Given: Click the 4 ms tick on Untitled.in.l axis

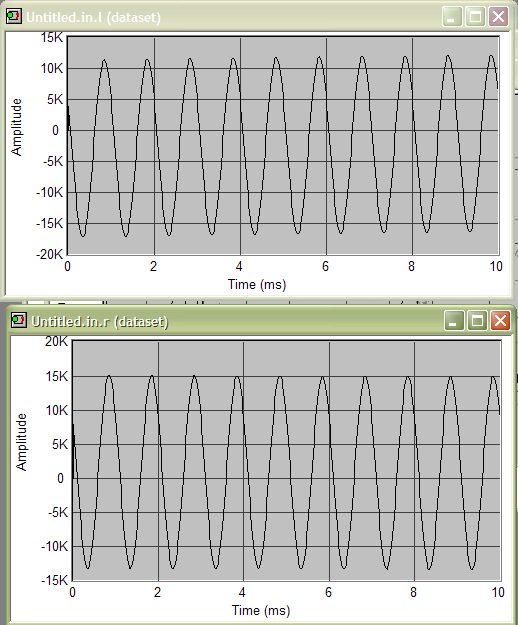Looking at the screenshot, I should (239, 266).
